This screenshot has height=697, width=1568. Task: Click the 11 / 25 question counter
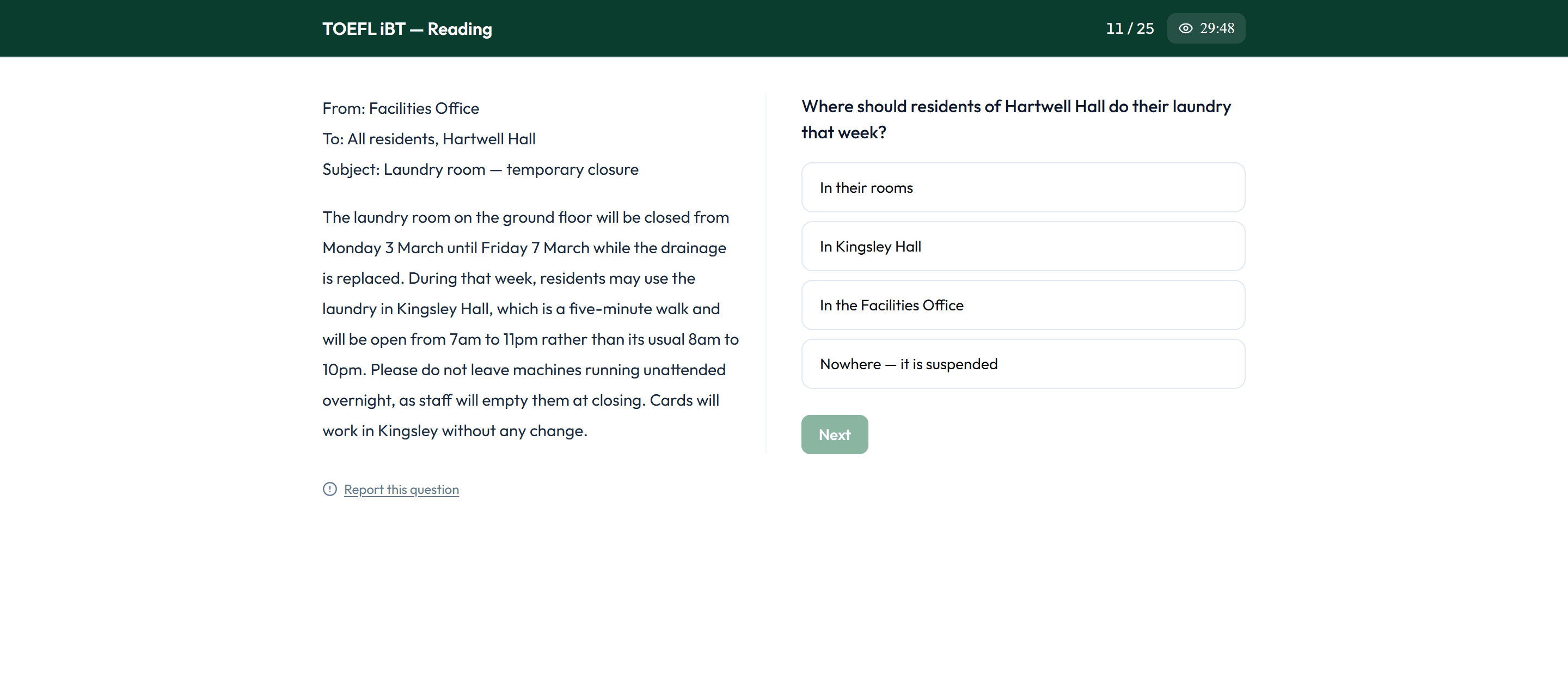pyautogui.click(x=1129, y=29)
